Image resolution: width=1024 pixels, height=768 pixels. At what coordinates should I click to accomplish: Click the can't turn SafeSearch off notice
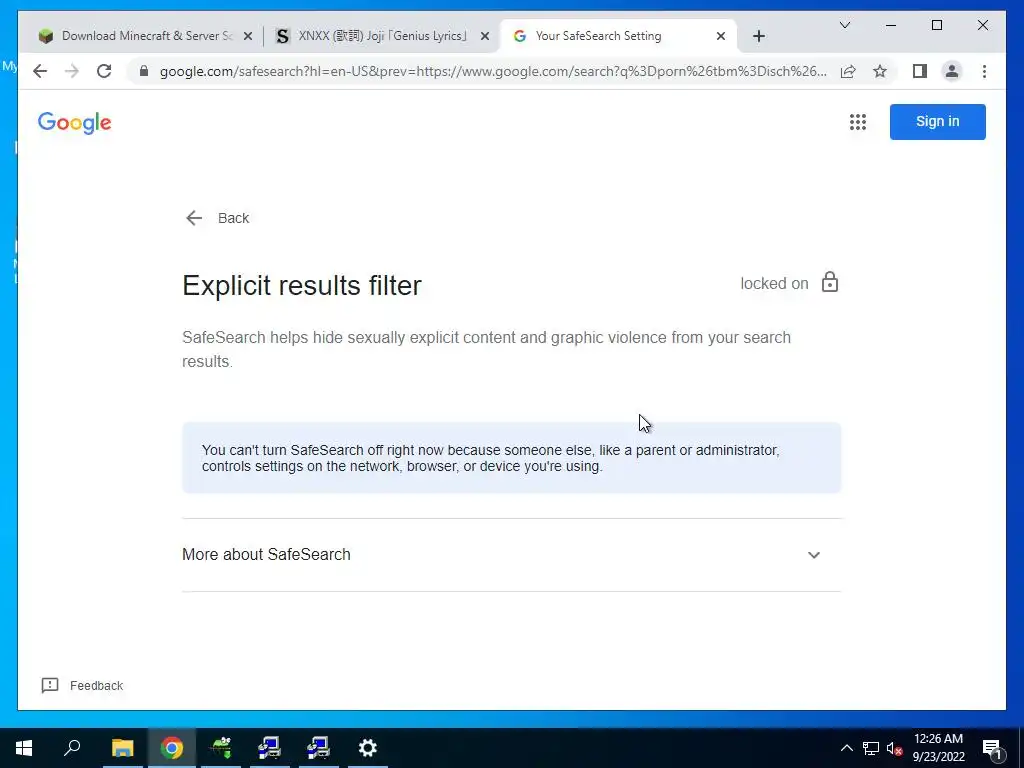511,458
